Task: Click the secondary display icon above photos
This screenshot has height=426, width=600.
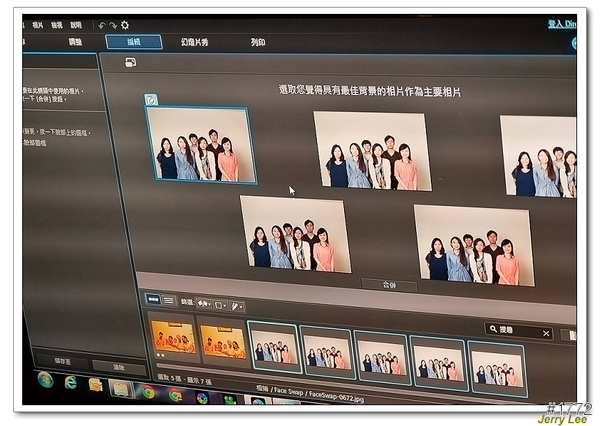Action: [130, 62]
